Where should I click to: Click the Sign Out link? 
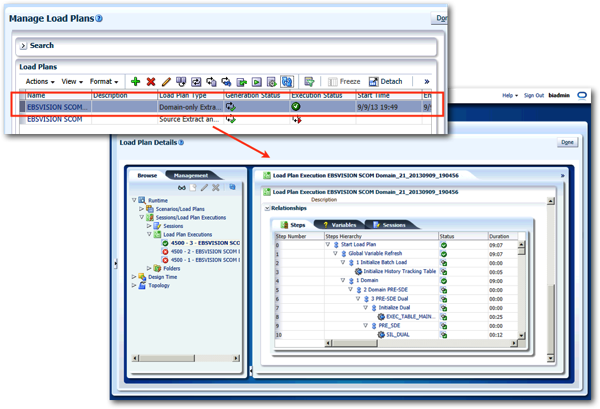click(534, 95)
